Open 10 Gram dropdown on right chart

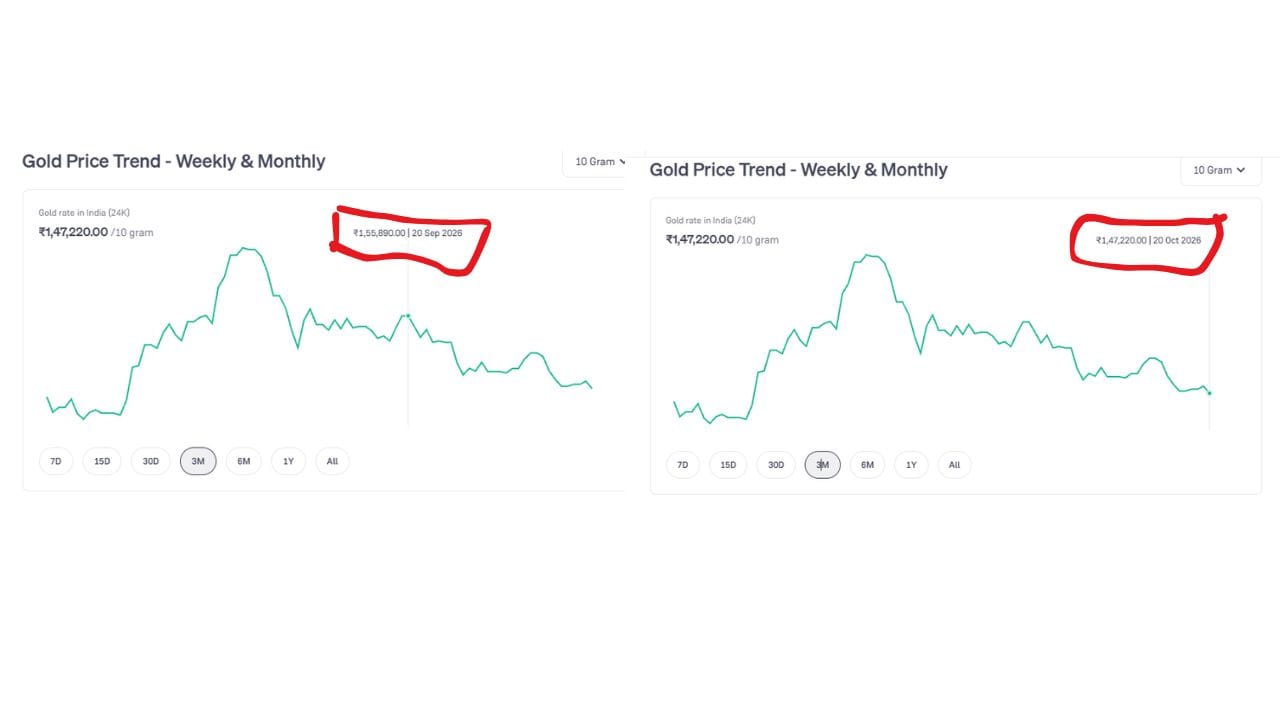point(1219,170)
